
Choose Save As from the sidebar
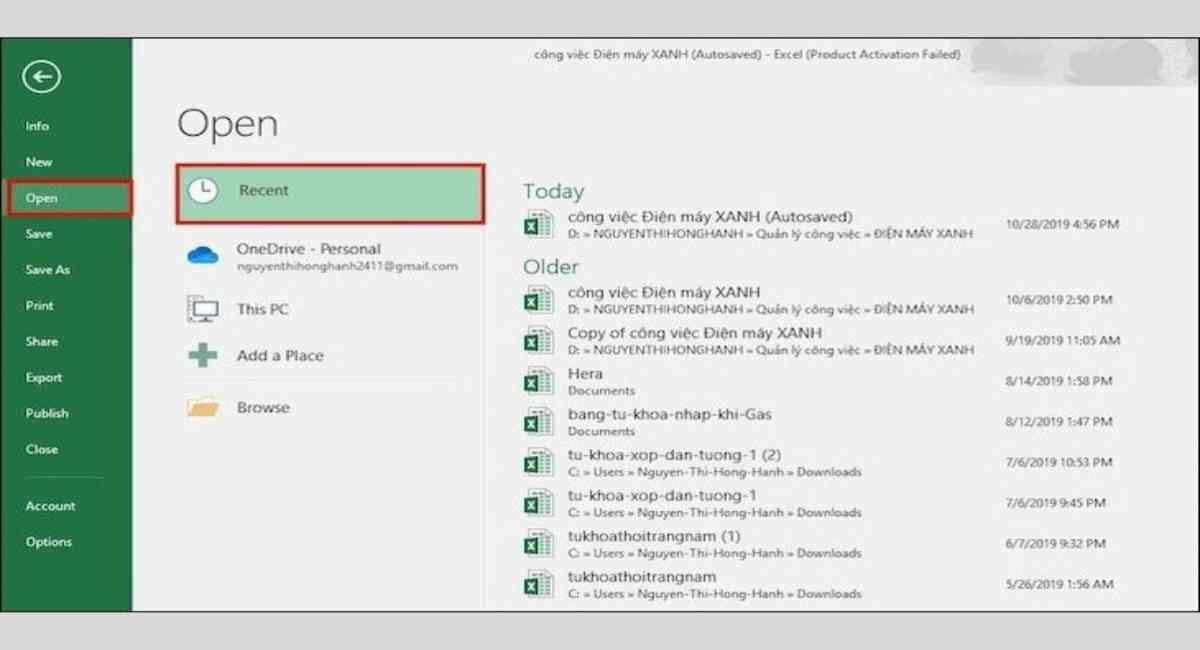[48, 270]
